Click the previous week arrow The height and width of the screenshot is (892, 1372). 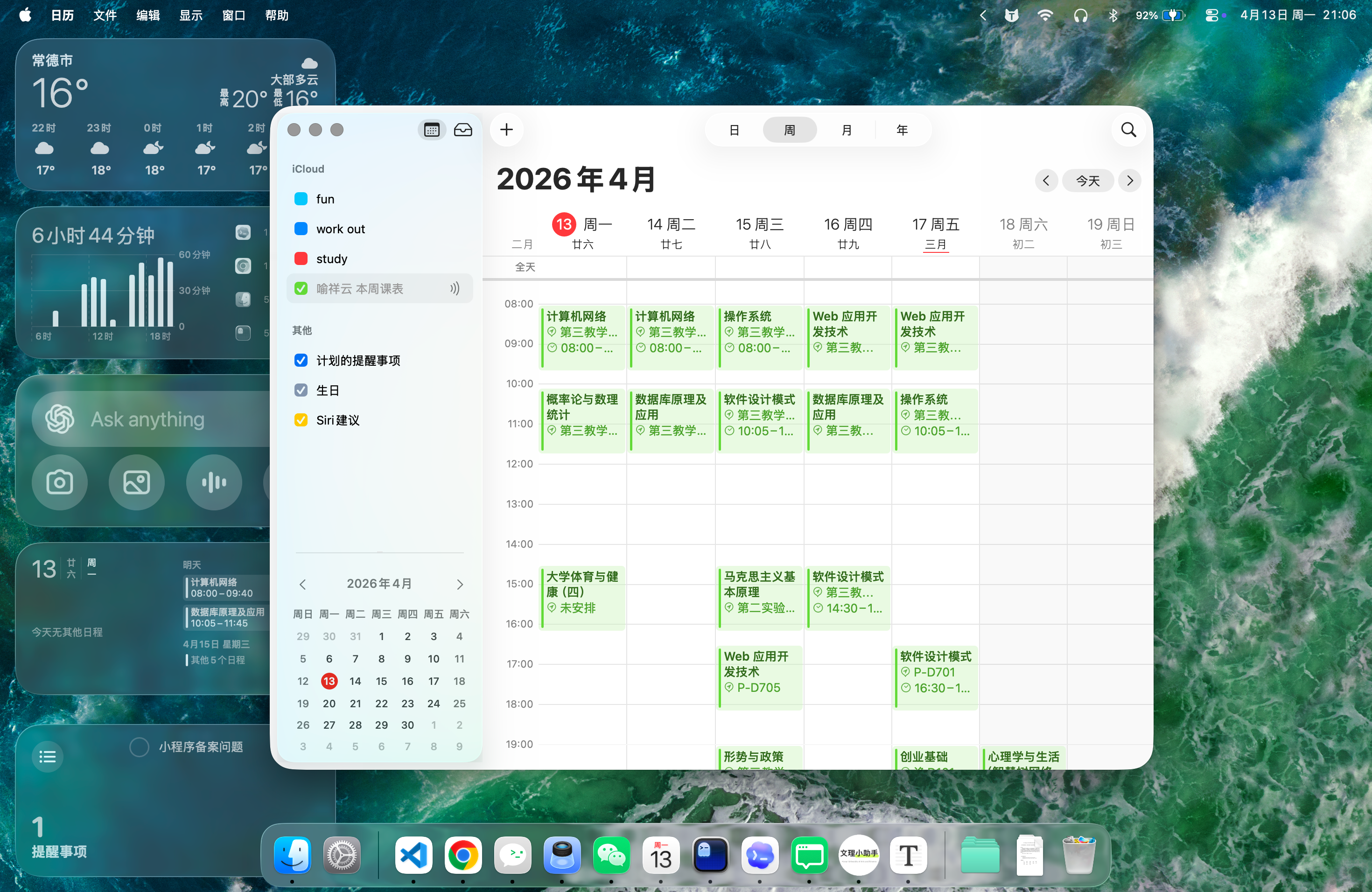click(x=1046, y=181)
